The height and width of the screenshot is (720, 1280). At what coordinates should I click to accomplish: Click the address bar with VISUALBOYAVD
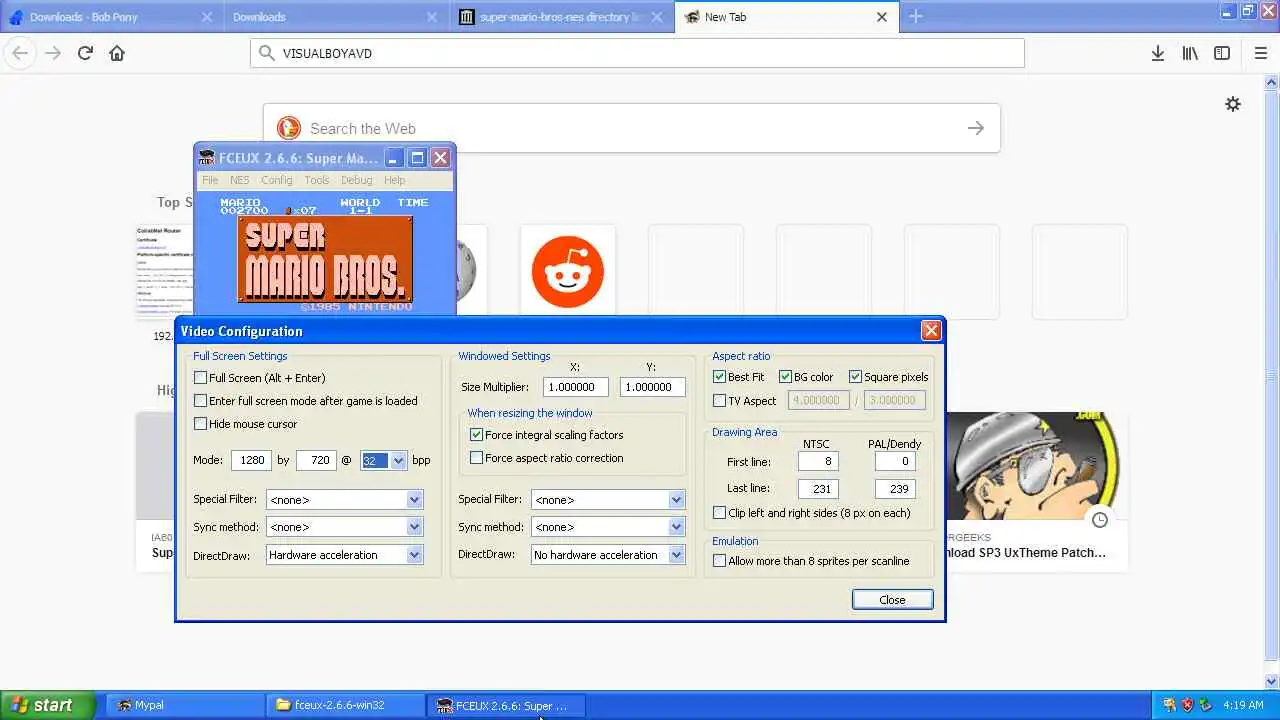point(638,53)
